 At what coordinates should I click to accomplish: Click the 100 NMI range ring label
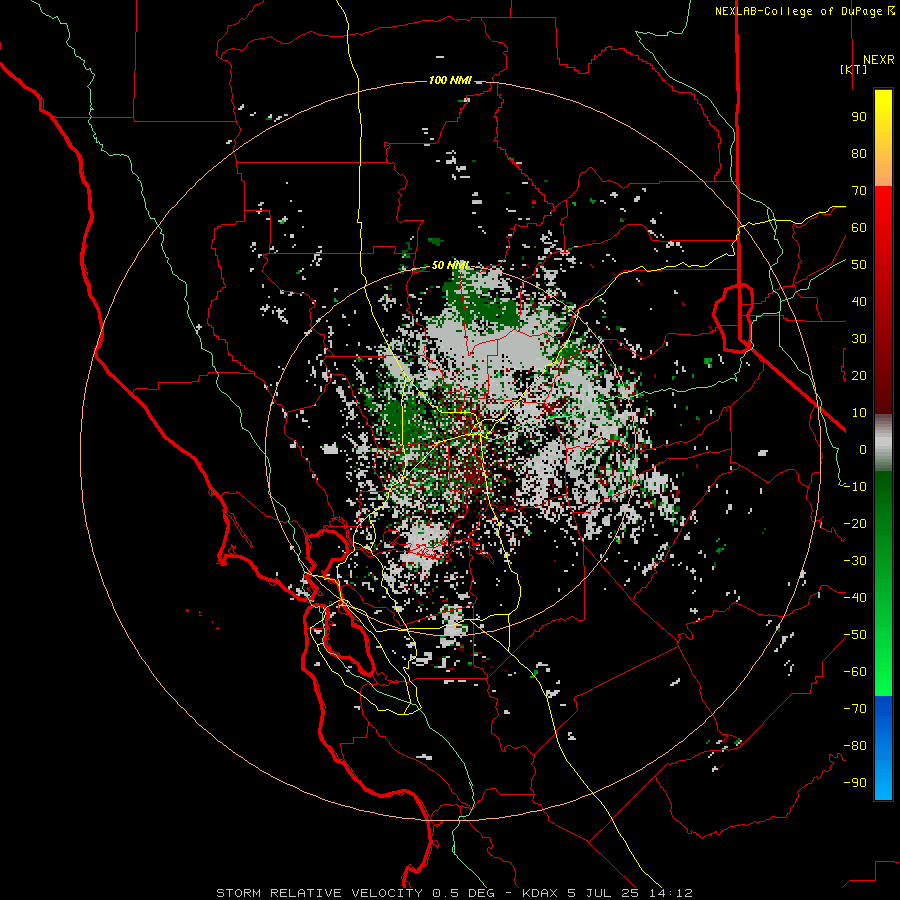(x=450, y=80)
